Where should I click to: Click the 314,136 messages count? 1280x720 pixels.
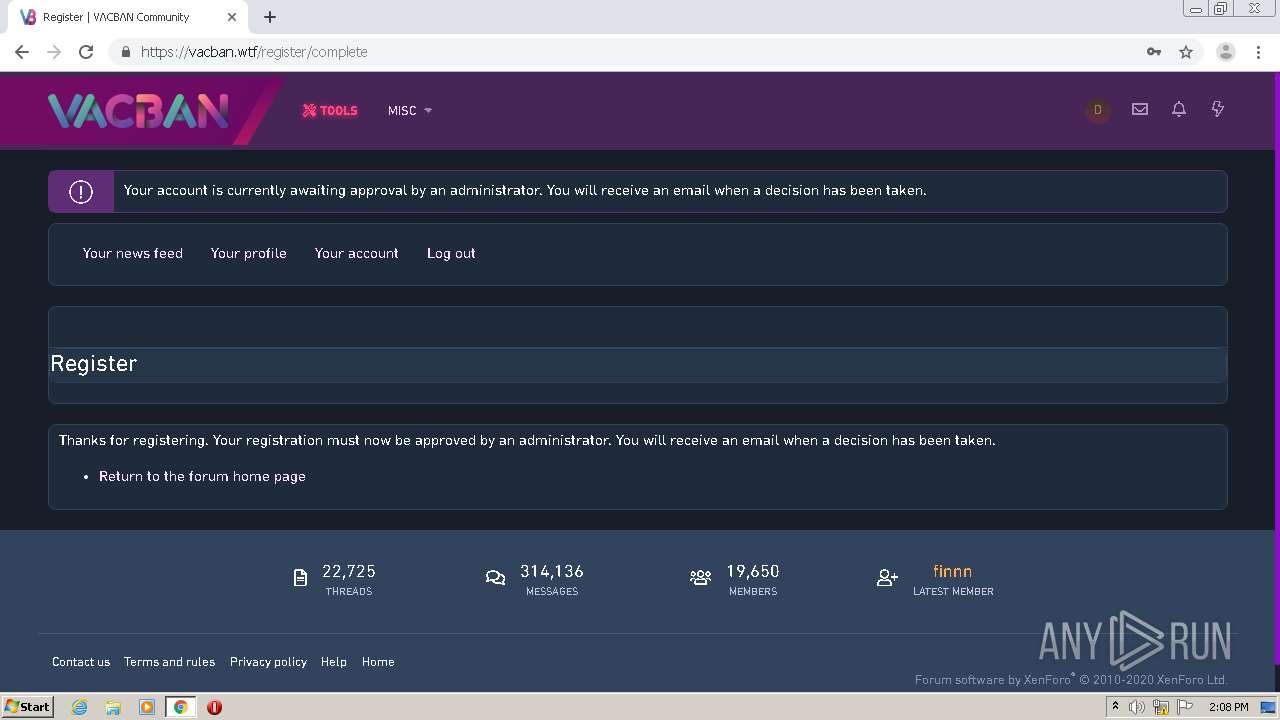tap(552, 571)
